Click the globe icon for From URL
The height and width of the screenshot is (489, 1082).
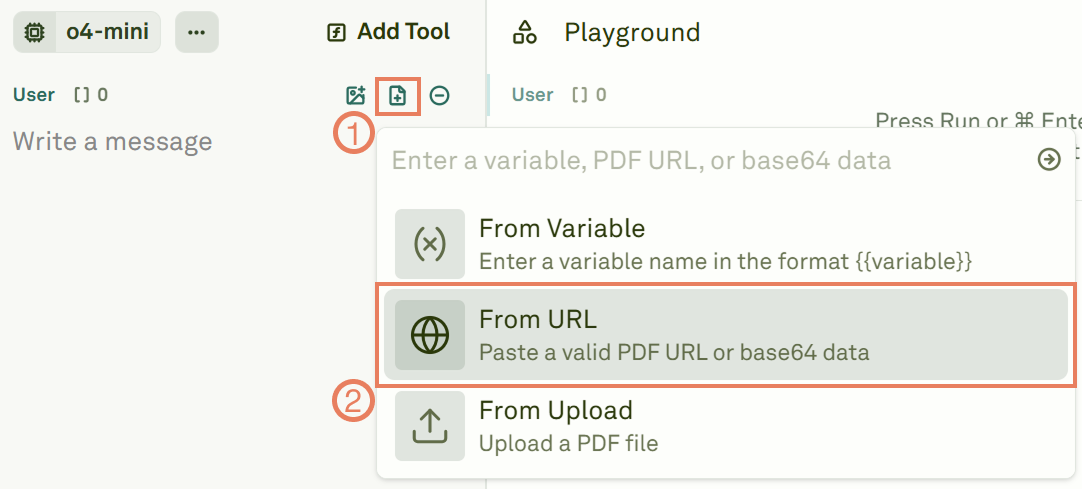click(x=429, y=335)
